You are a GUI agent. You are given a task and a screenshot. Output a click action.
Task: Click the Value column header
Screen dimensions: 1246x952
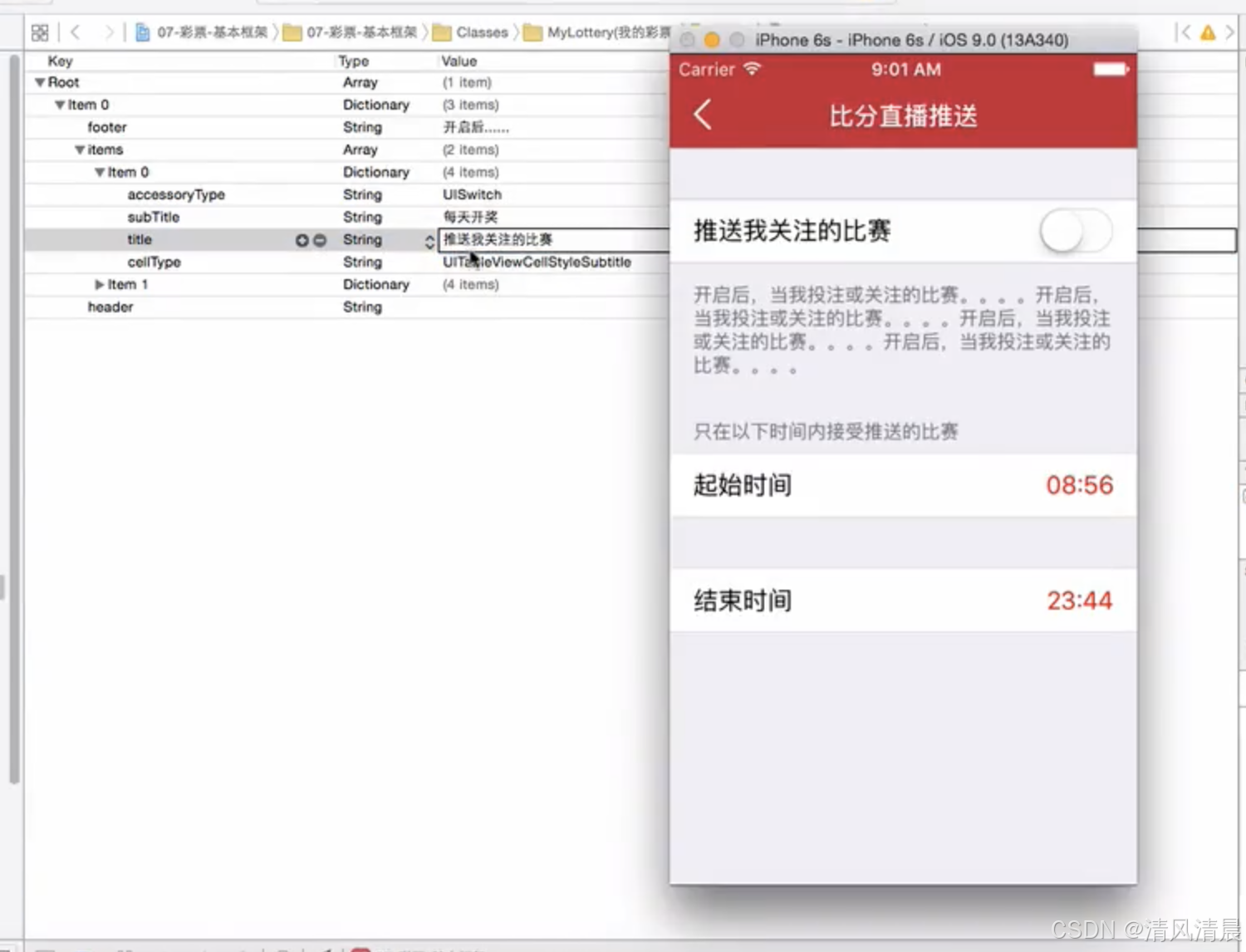(459, 61)
